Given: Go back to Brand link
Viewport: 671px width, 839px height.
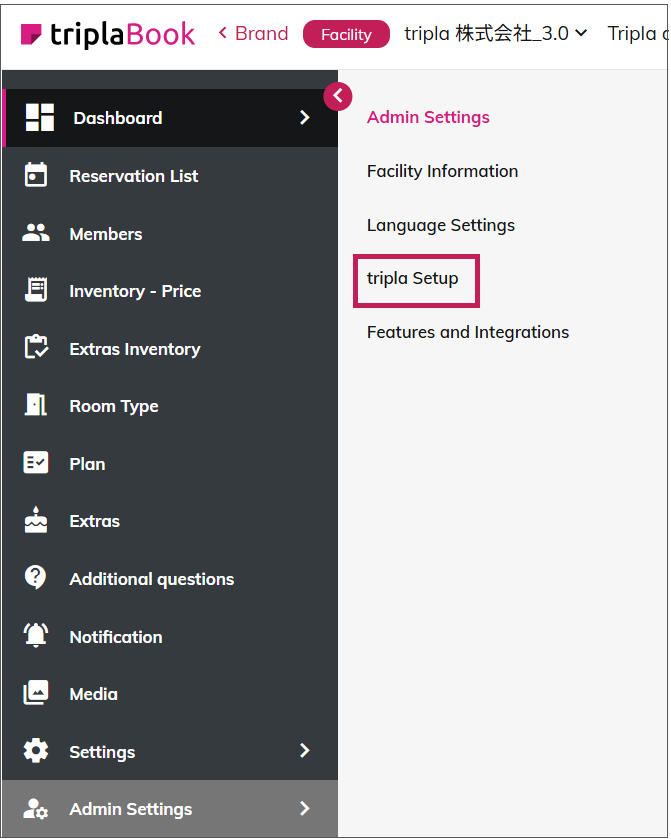Looking at the screenshot, I should click(253, 34).
